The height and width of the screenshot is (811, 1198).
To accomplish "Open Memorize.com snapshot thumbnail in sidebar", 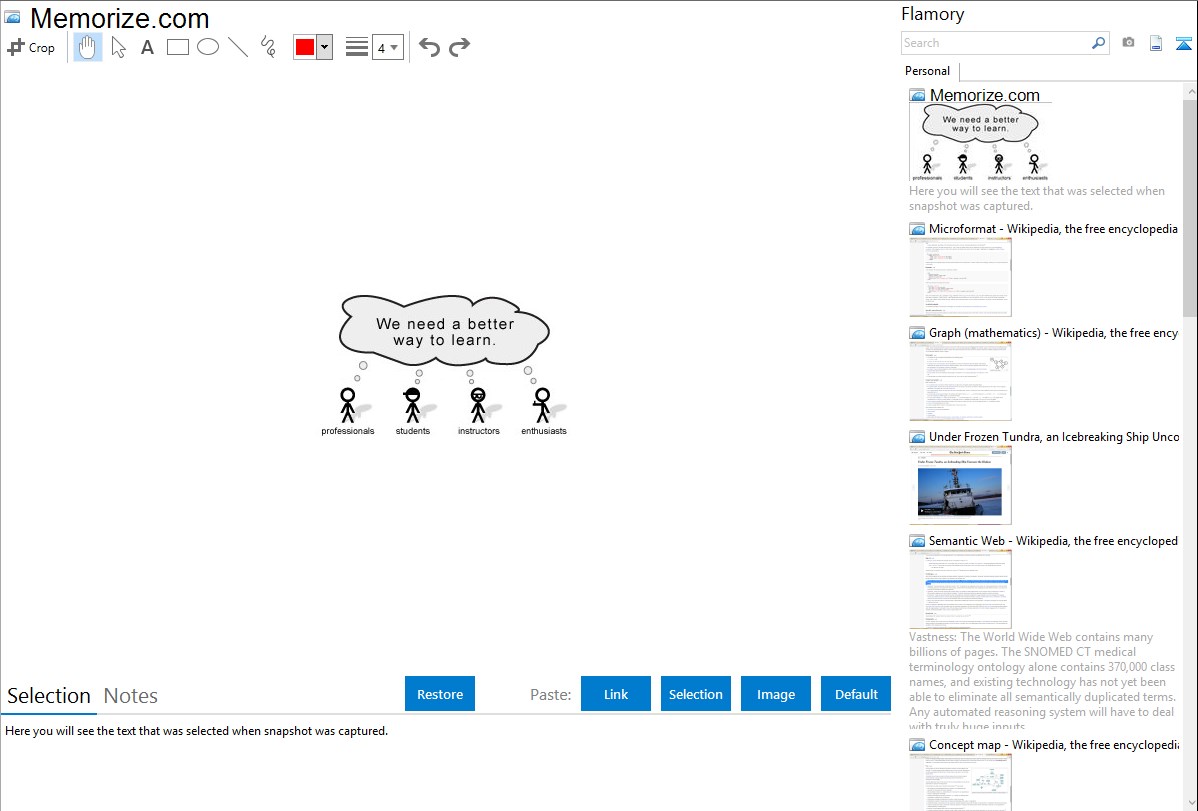I will coord(981,143).
